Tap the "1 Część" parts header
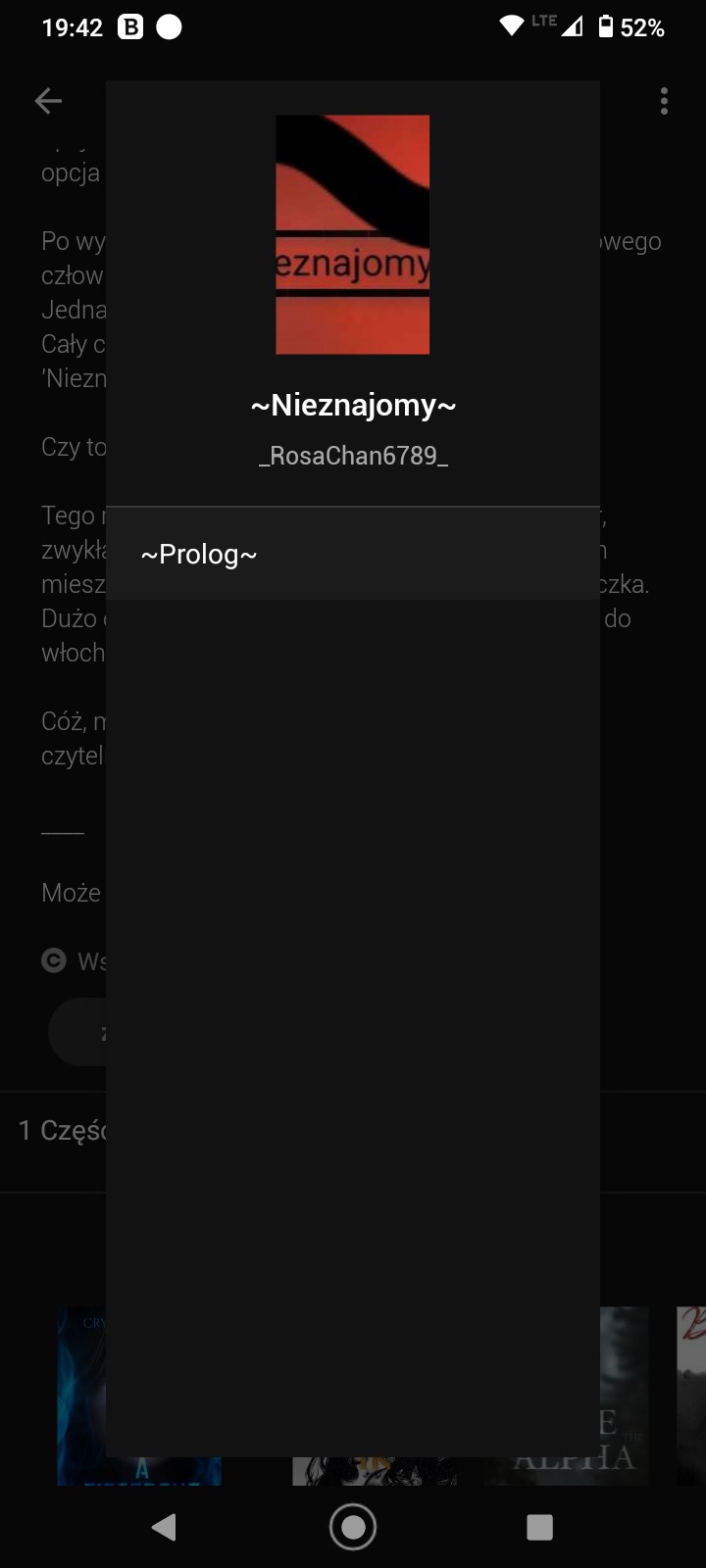 coord(61,1131)
